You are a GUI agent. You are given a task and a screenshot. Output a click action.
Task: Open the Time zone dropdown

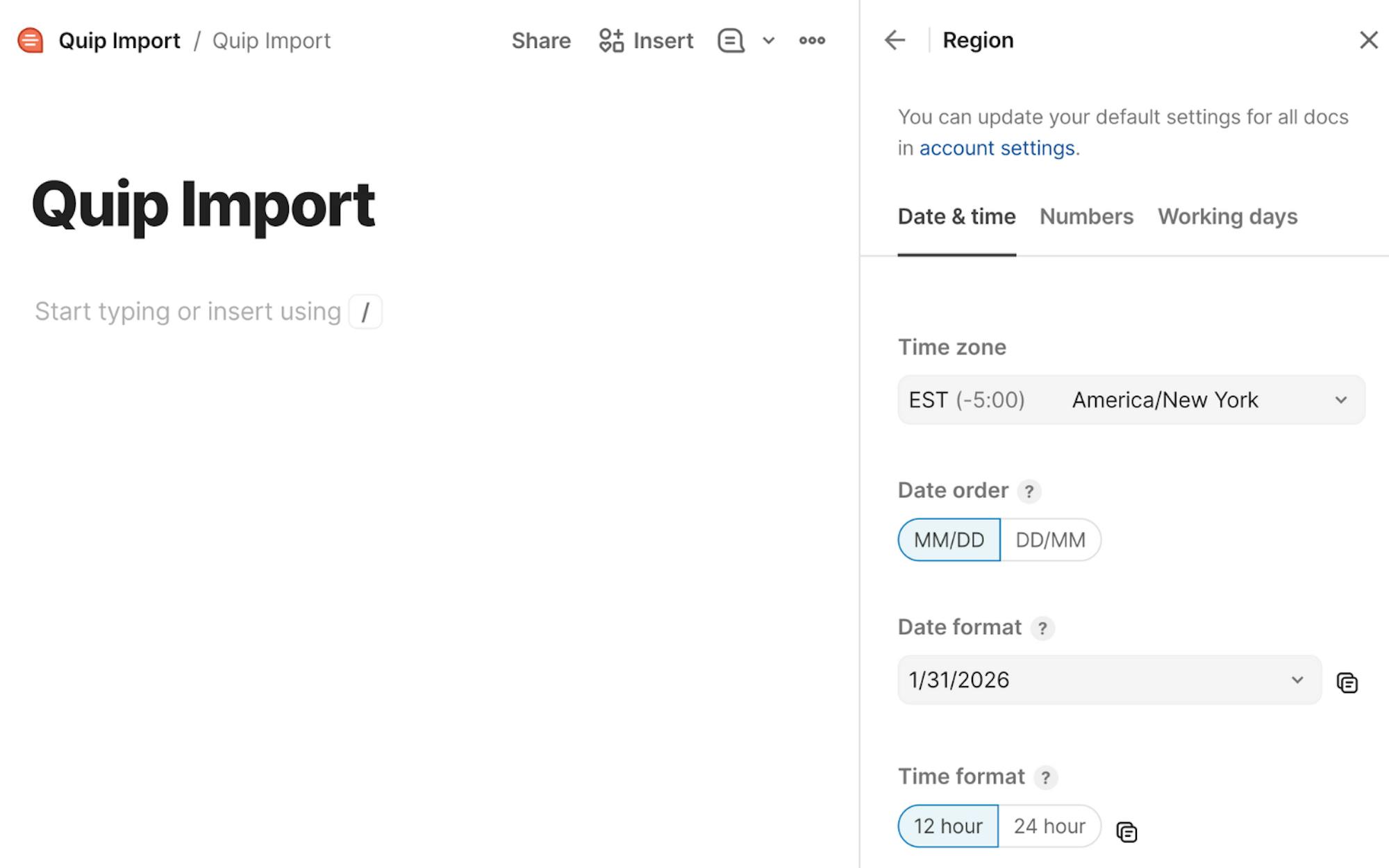click(x=1131, y=400)
